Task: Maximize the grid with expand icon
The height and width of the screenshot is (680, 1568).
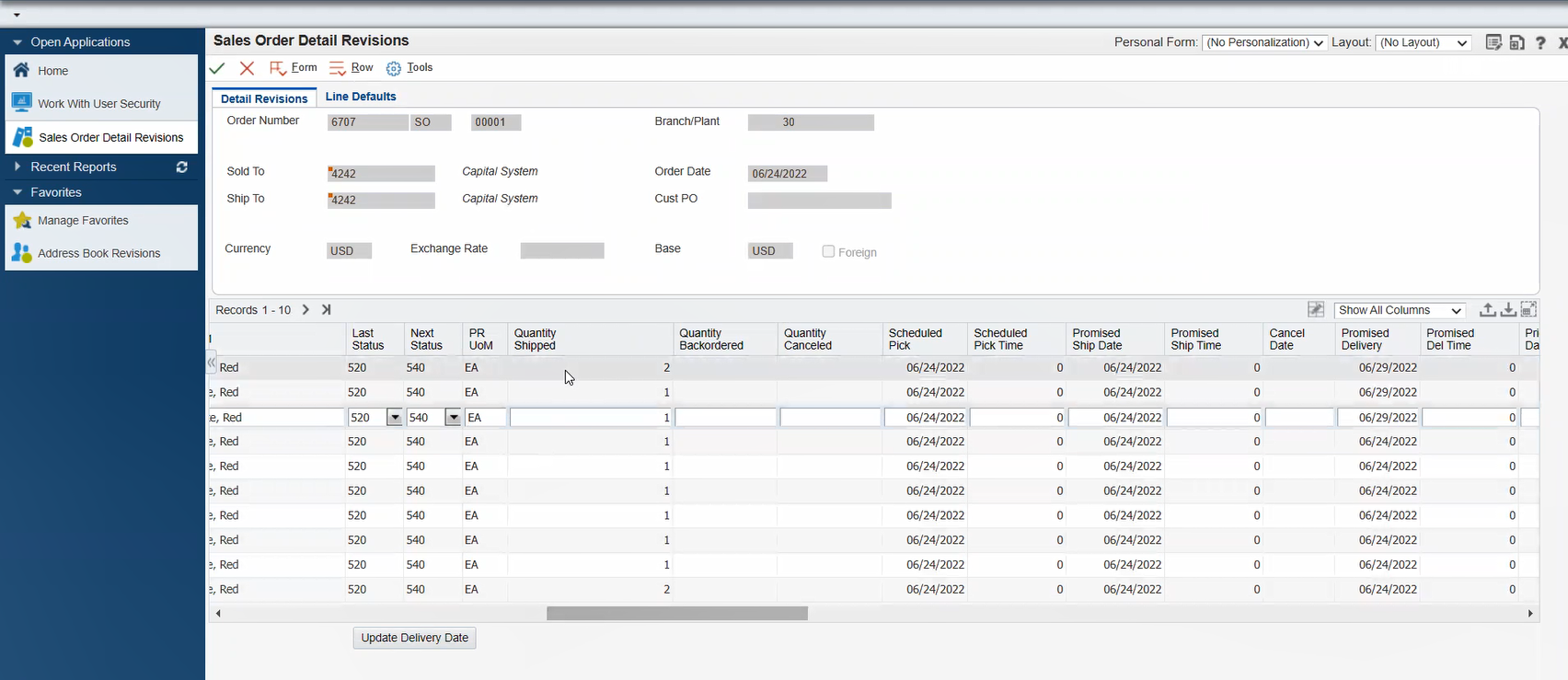Action: [1528, 310]
